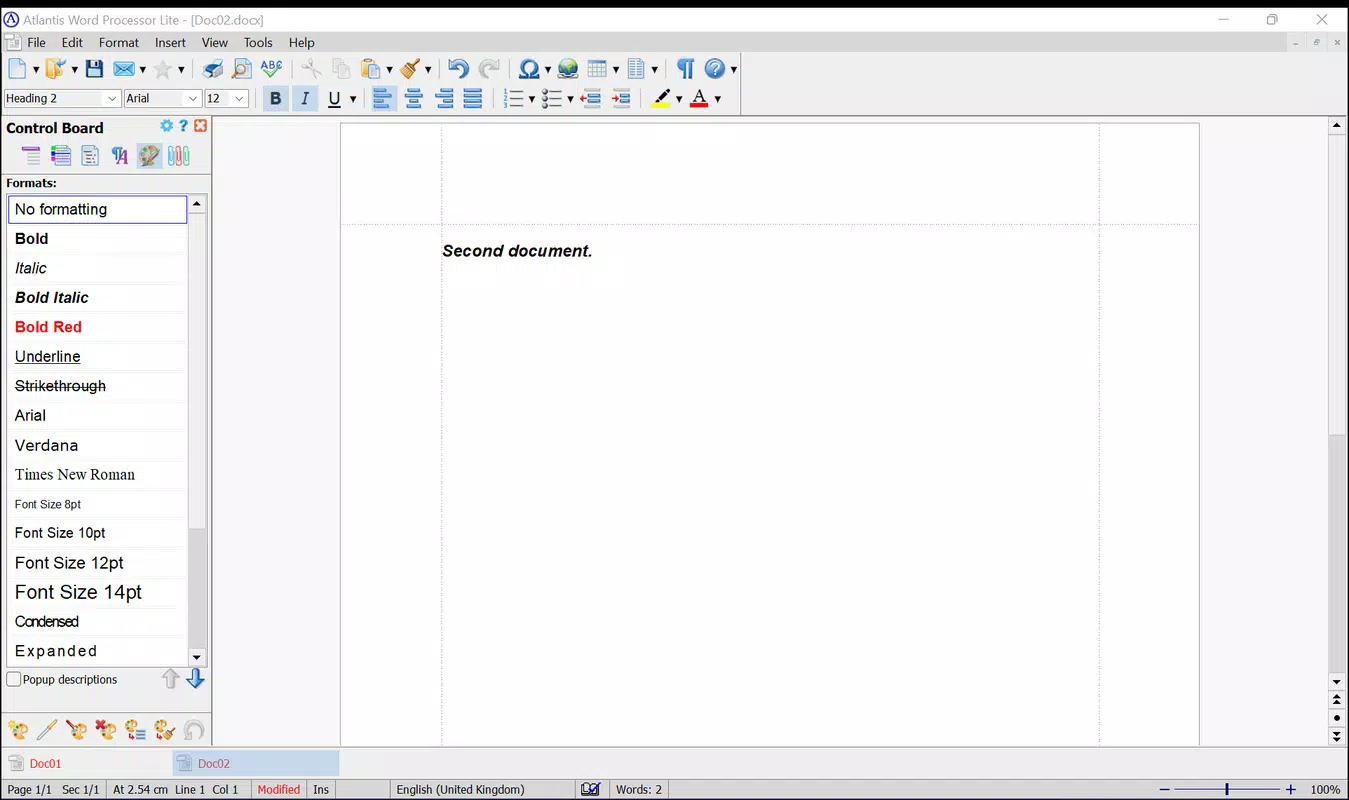Apply the Times New Roman format
1349x800 pixels.
click(x=97, y=474)
